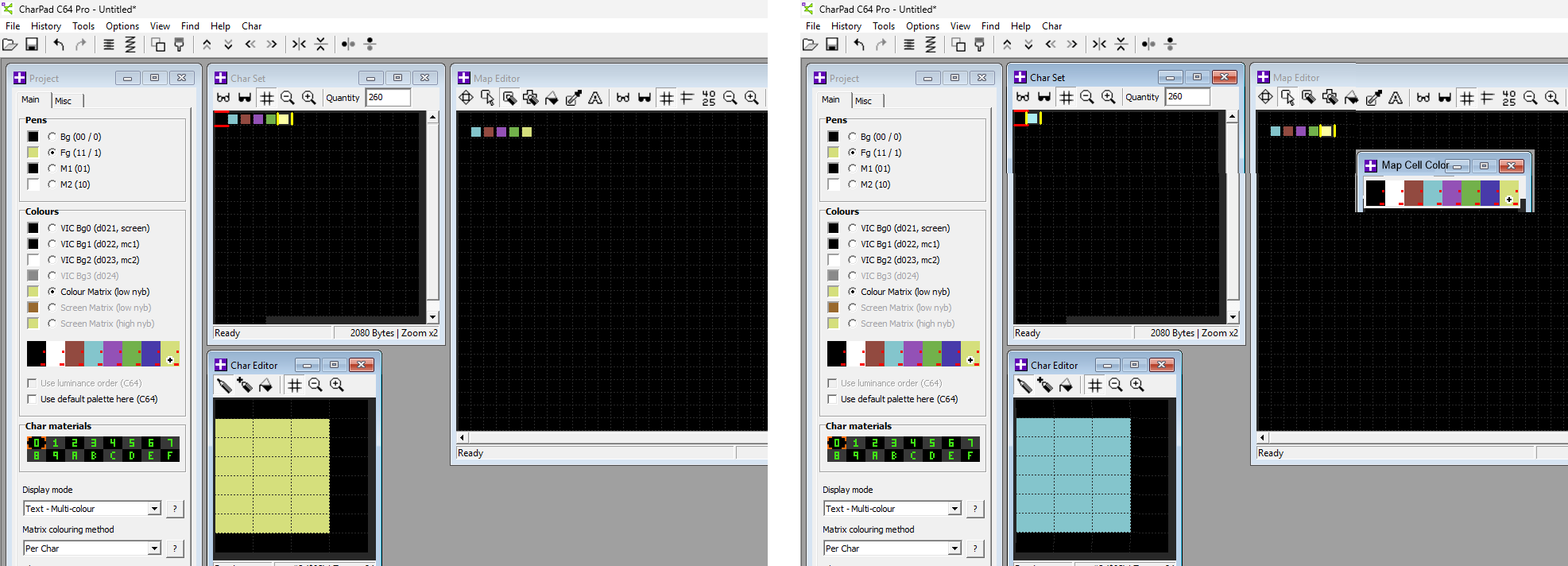Click Save disk icon in right CharPad toolbar
1568x566 pixels.
coord(832,45)
